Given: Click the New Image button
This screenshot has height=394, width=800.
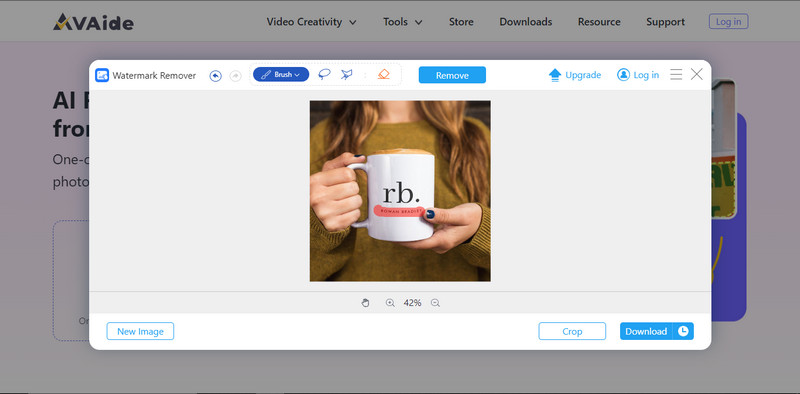Looking at the screenshot, I should (140, 331).
